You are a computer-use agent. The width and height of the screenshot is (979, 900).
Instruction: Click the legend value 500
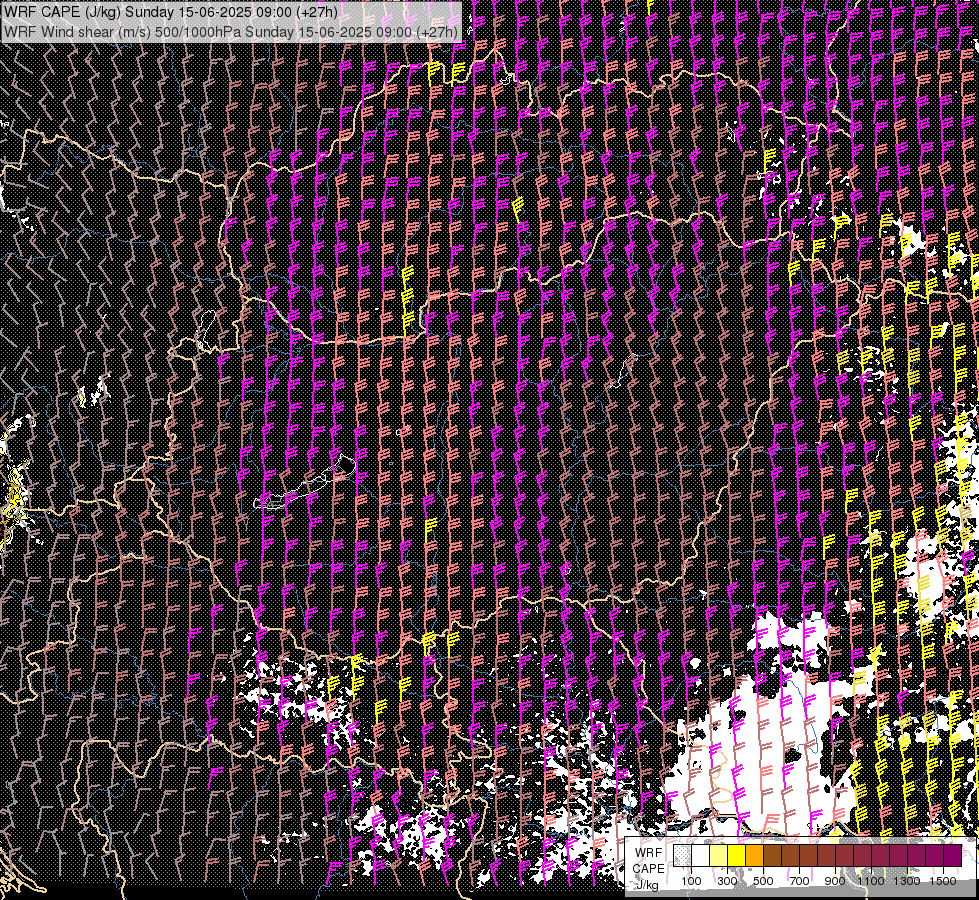click(x=763, y=881)
